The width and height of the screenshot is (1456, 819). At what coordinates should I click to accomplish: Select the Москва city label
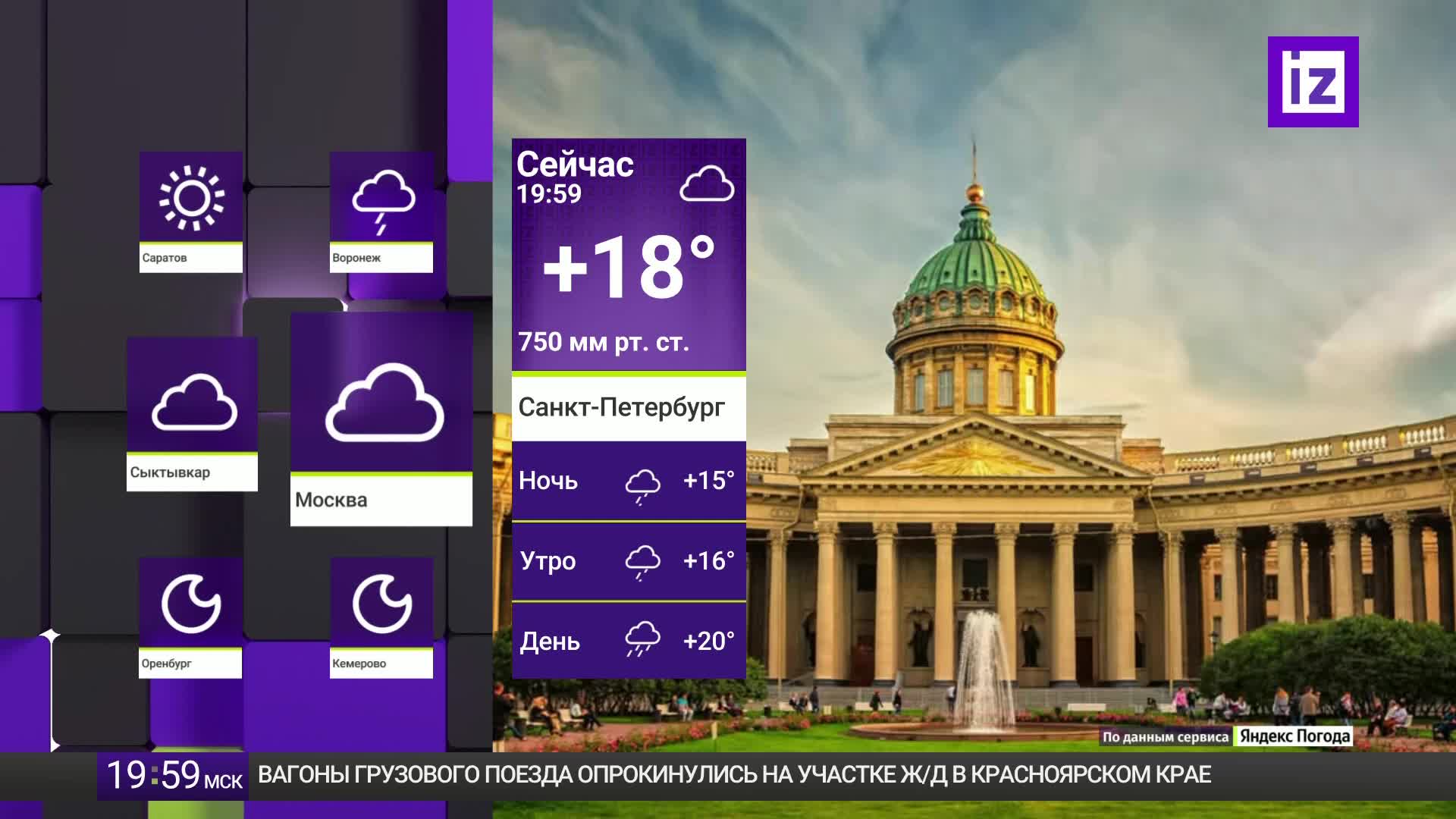coord(331,500)
